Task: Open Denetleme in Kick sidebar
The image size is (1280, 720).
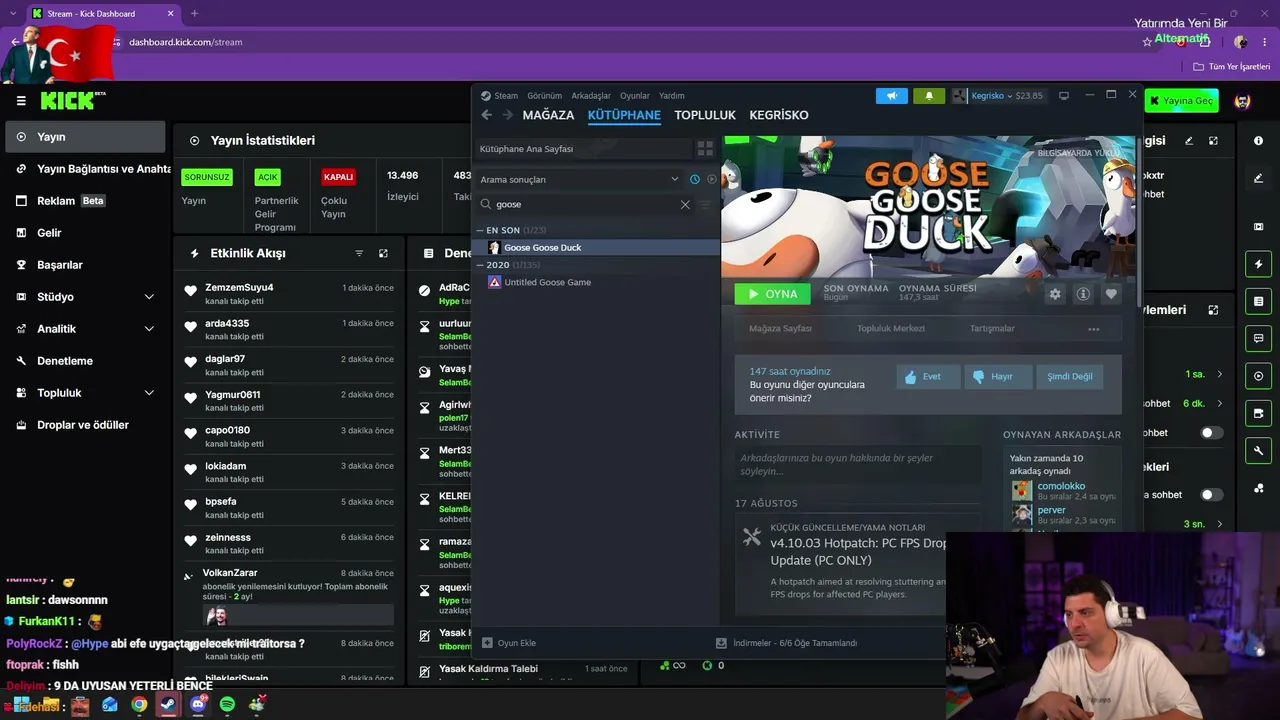Action: [65, 361]
